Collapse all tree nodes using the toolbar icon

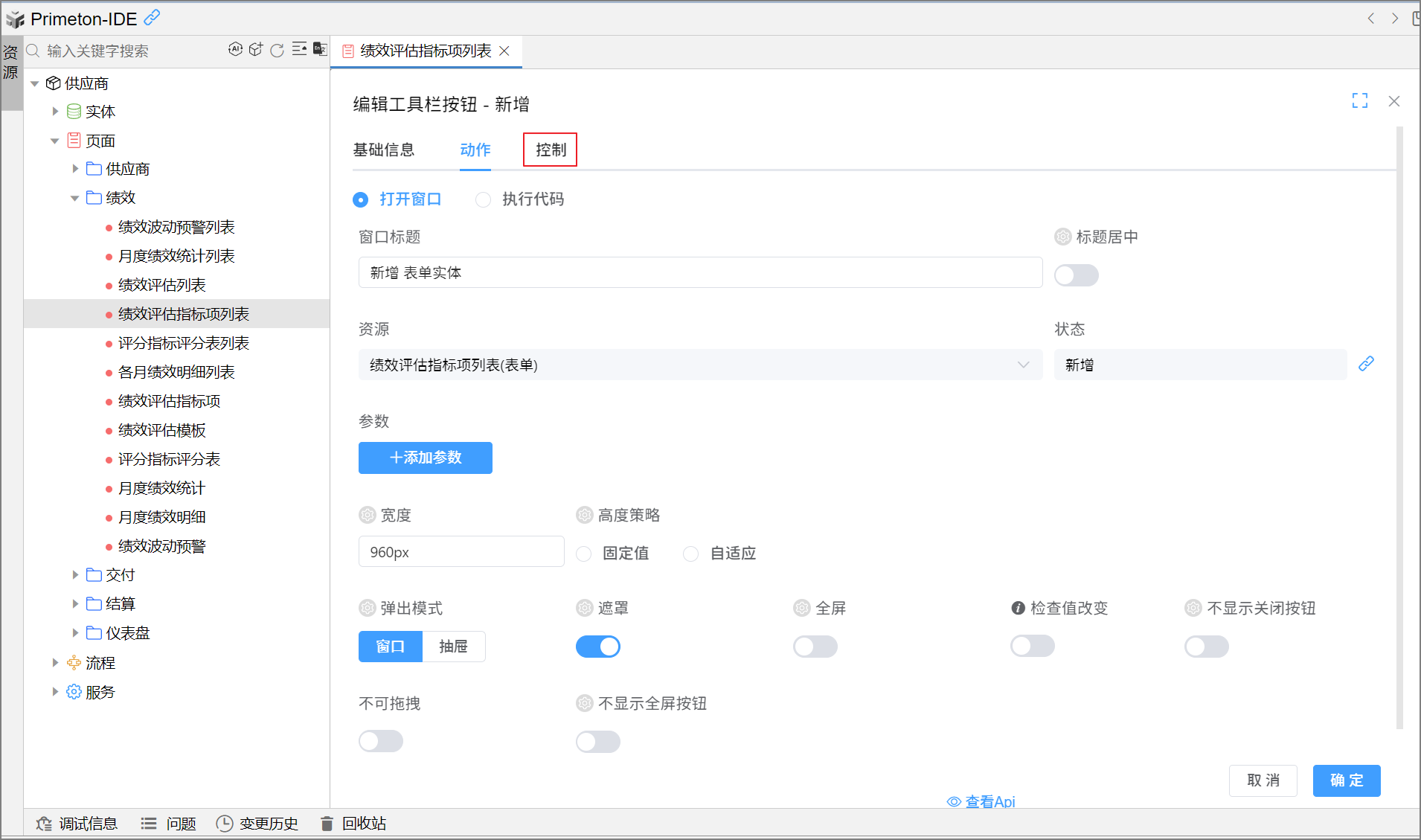tap(299, 50)
